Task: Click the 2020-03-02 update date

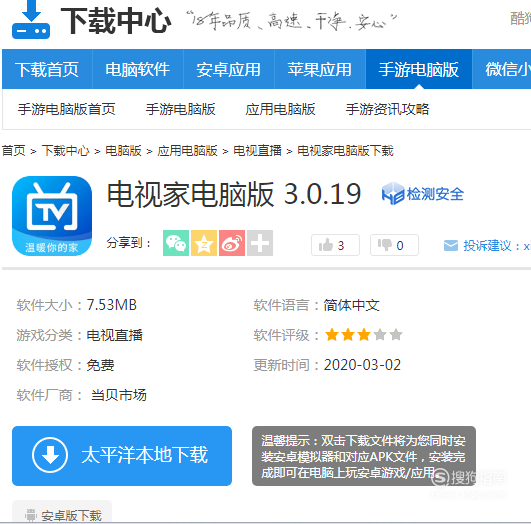Action: pos(362,365)
